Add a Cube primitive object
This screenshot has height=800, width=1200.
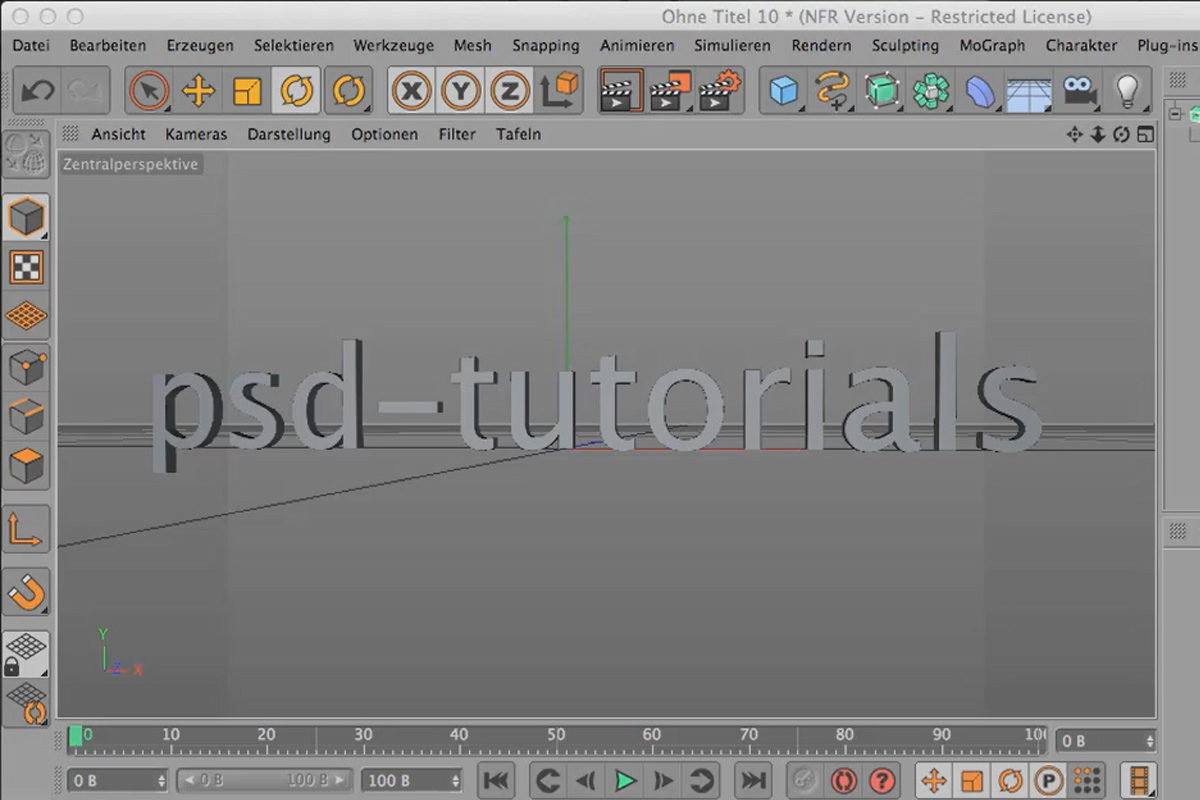(783, 91)
